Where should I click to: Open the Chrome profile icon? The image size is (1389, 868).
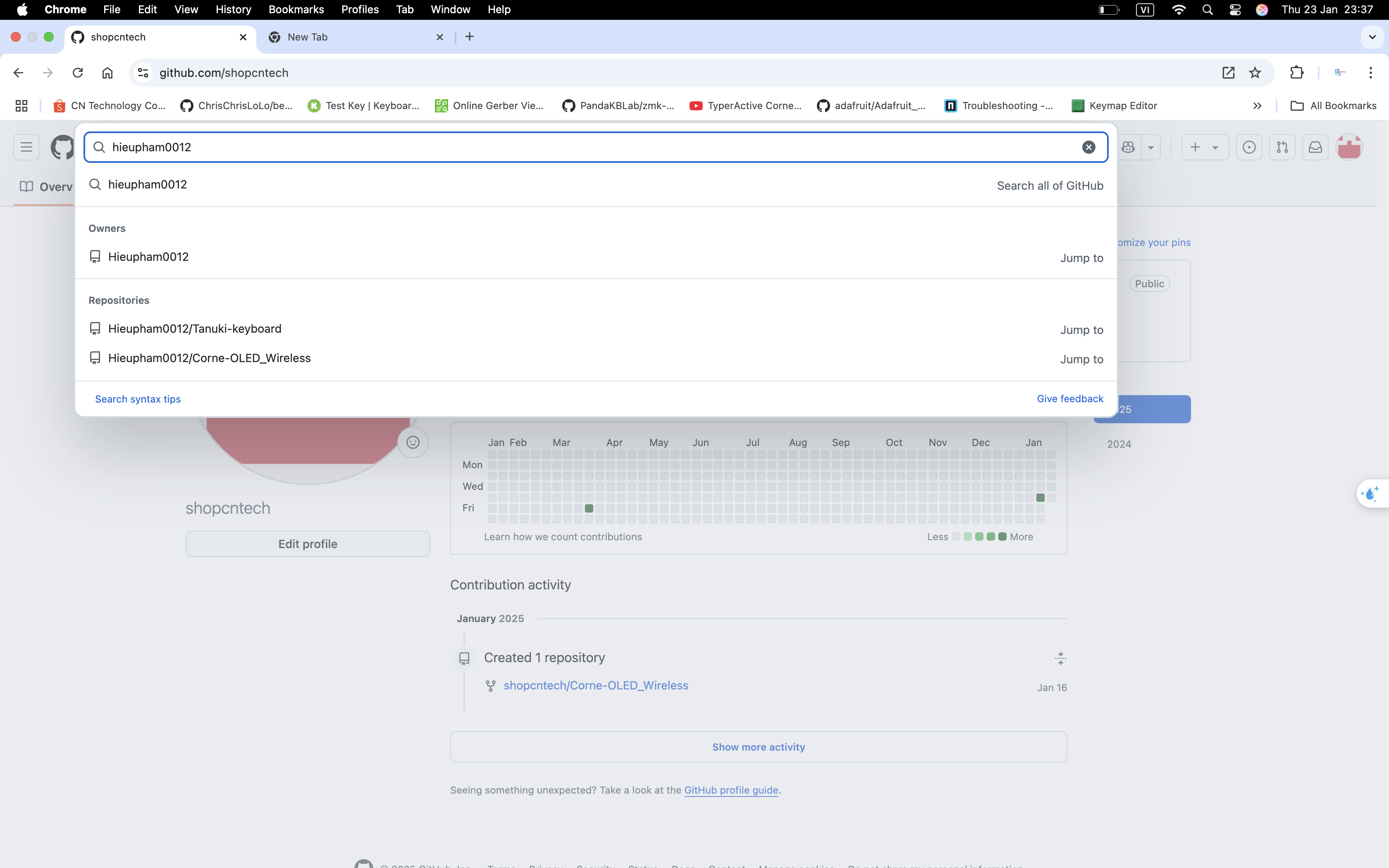click(x=1340, y=73)
